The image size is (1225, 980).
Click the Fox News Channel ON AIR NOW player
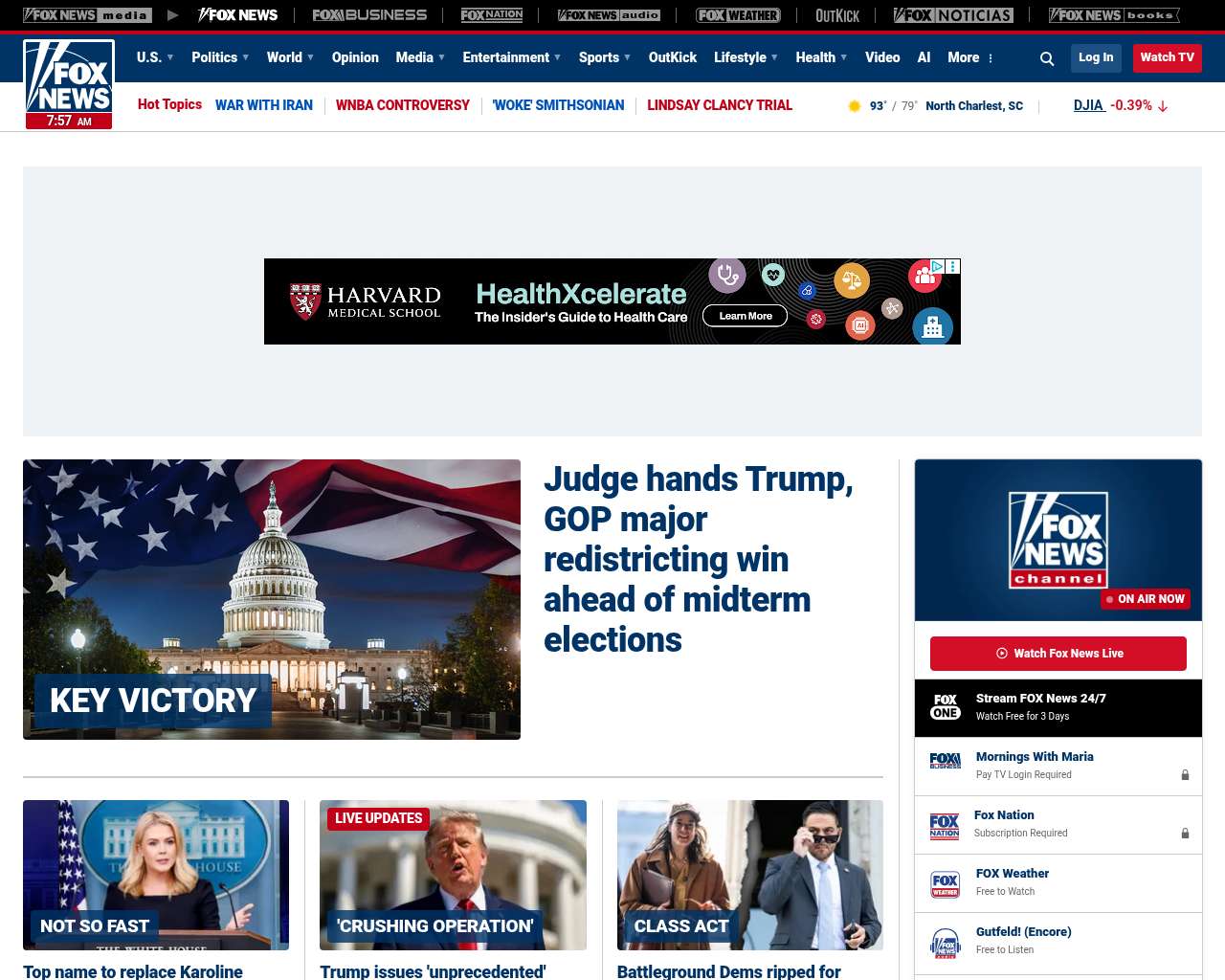(x=1058, y=540)
